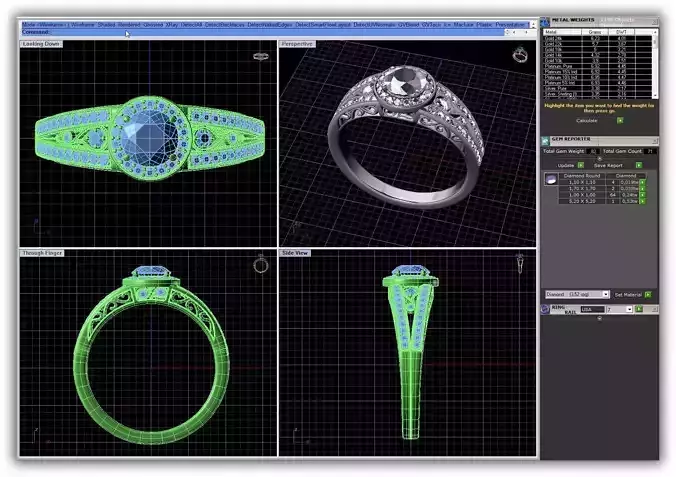The height and width of the screenshot is (477, 676).
Task: Click the Gem Reporter panel icon
Action: [545, 141]
